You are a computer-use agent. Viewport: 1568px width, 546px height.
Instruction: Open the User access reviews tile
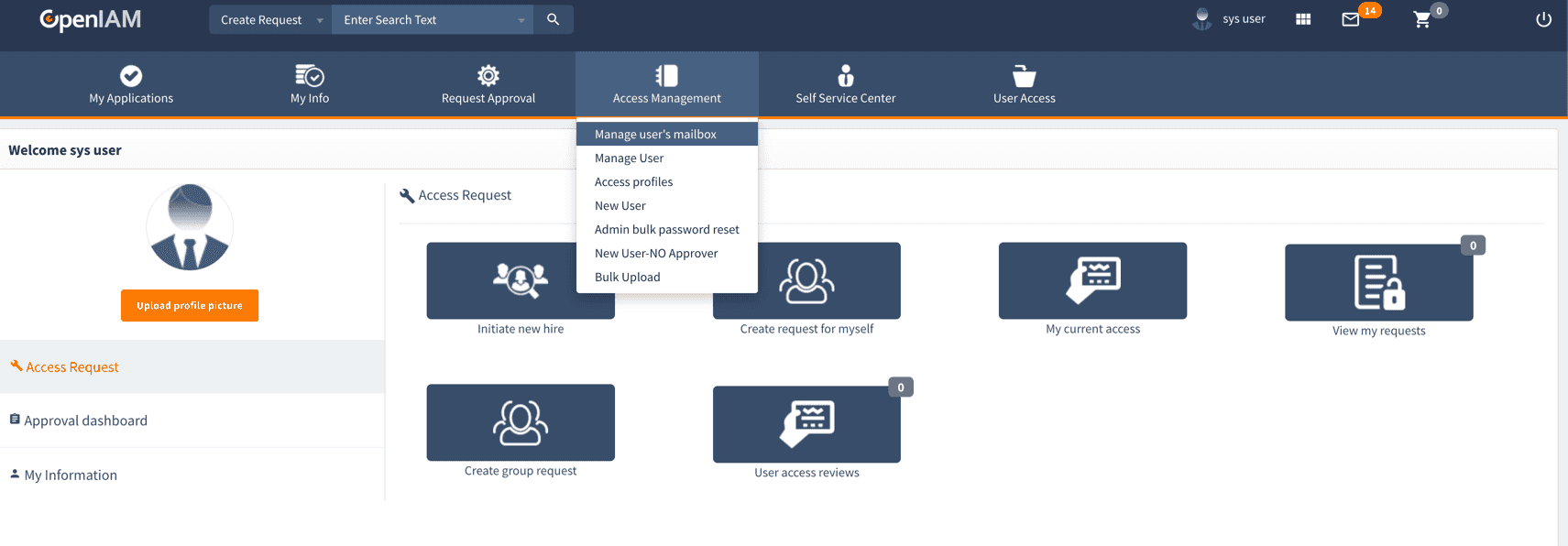point(806,424)
